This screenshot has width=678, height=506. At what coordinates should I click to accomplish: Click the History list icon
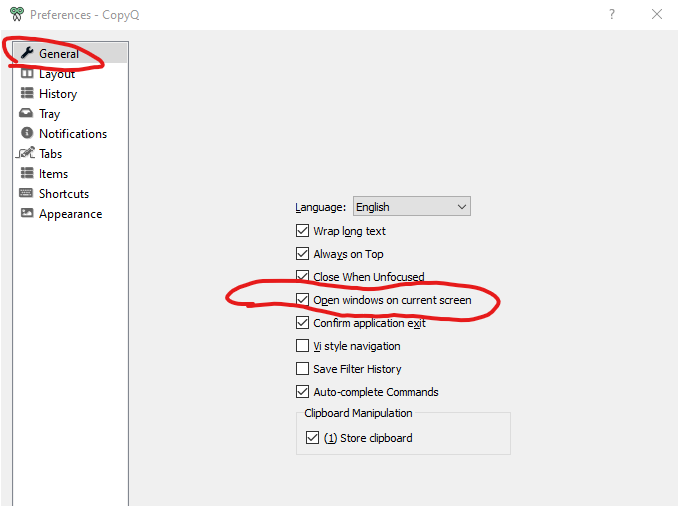click(27, 93)
